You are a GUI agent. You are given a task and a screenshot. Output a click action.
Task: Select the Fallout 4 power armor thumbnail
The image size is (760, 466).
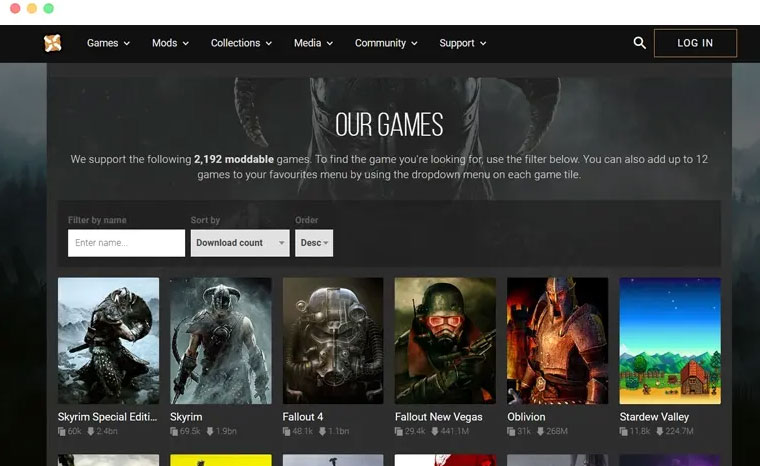point(333,341)
